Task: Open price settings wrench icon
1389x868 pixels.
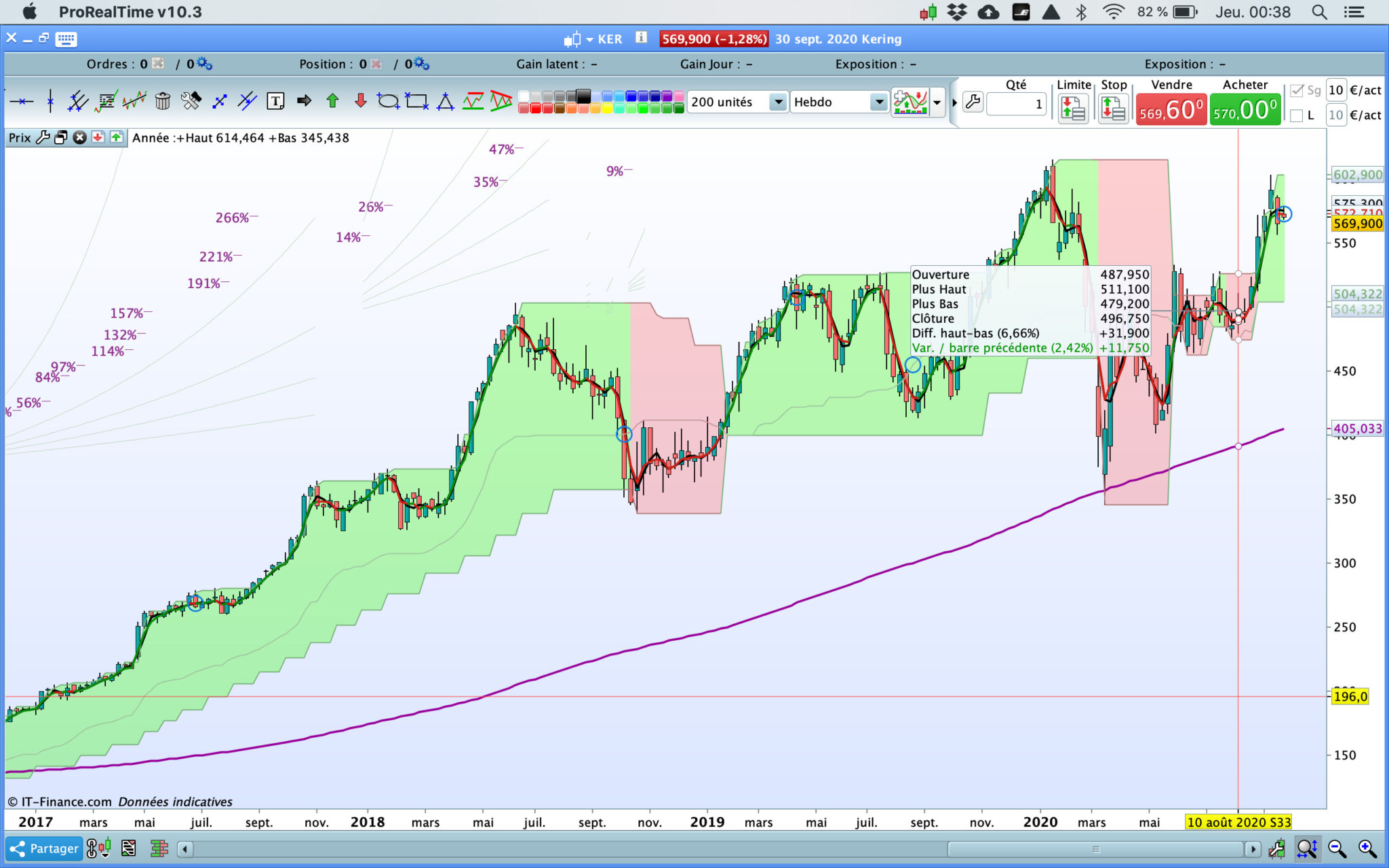Action: point(43,138)
